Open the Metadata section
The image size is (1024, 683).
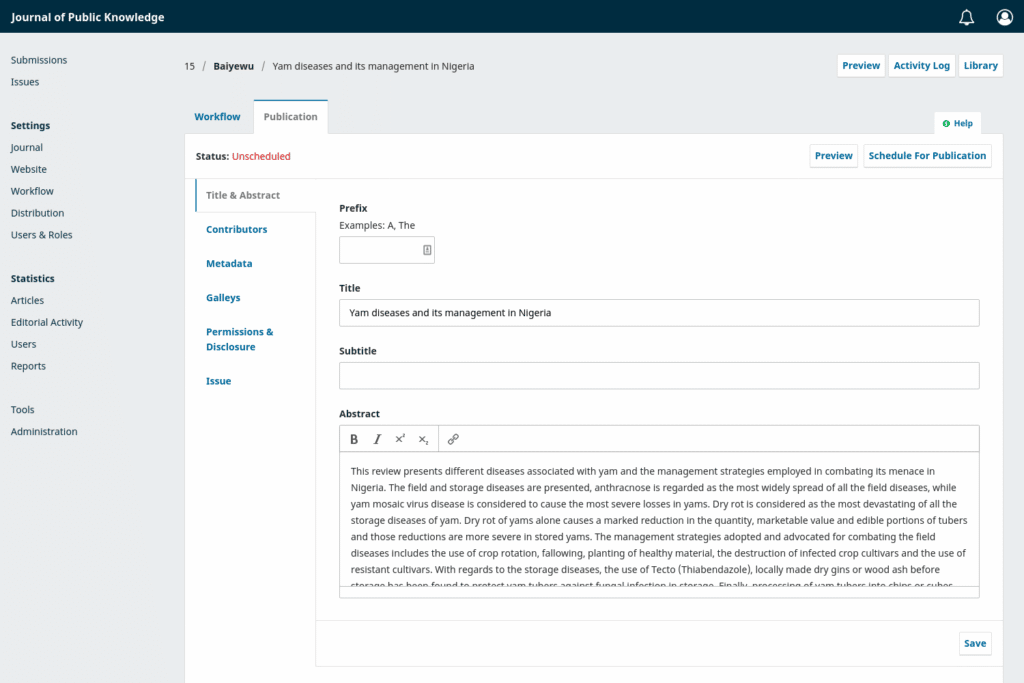(x=229, y=263)
